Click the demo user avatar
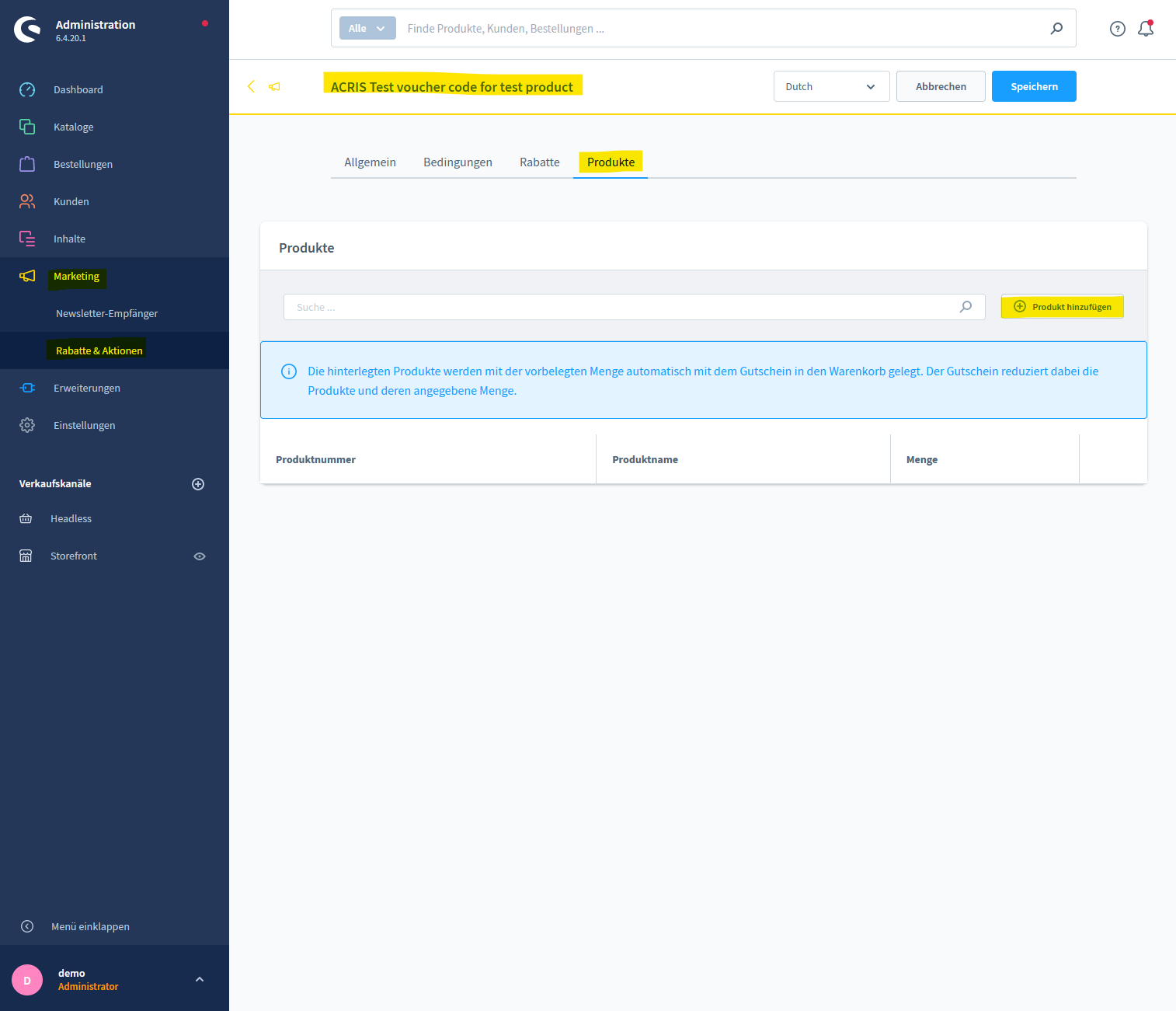 click(x=27, y=980)
